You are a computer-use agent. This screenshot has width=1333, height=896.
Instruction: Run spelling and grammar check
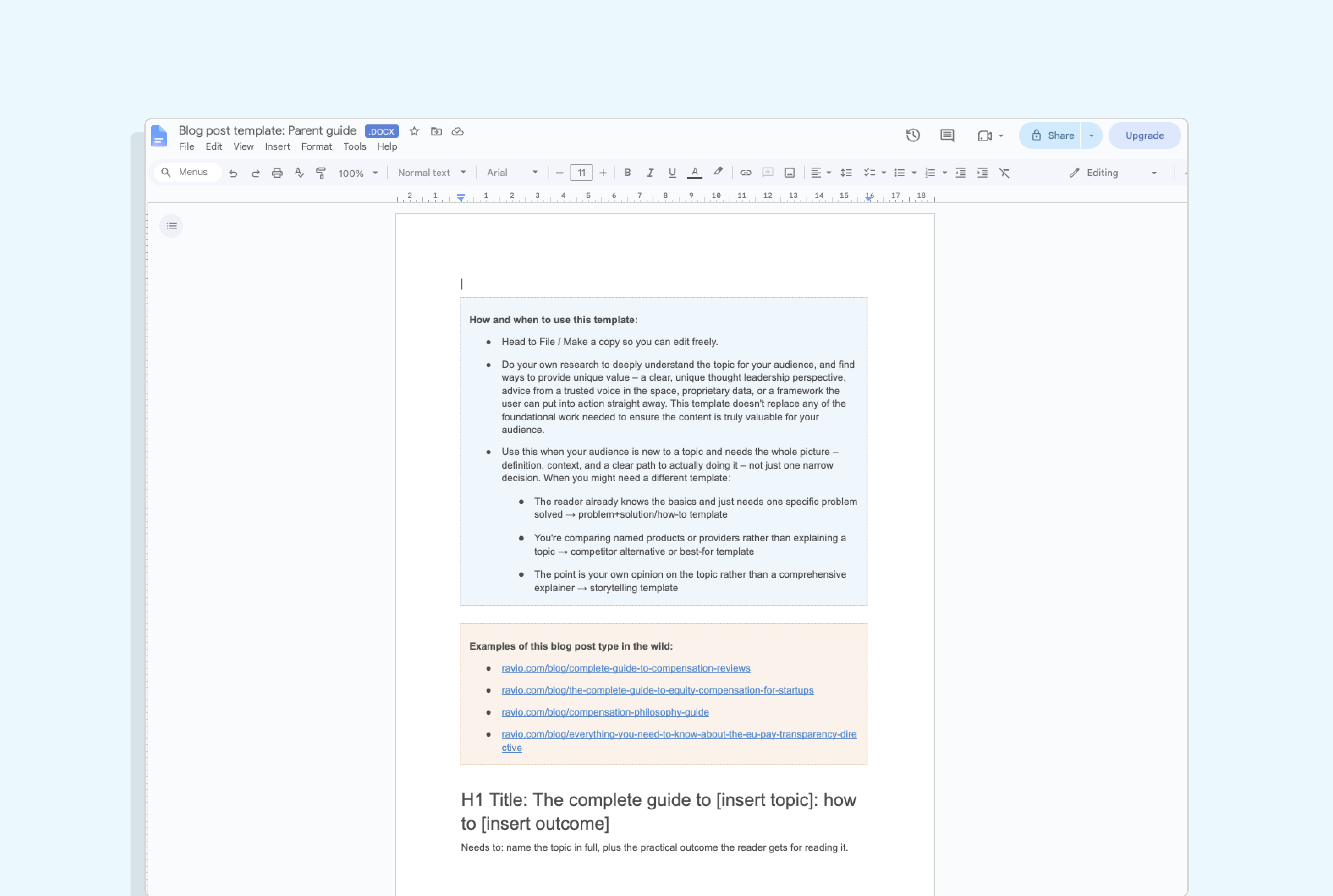click(299, 173)
